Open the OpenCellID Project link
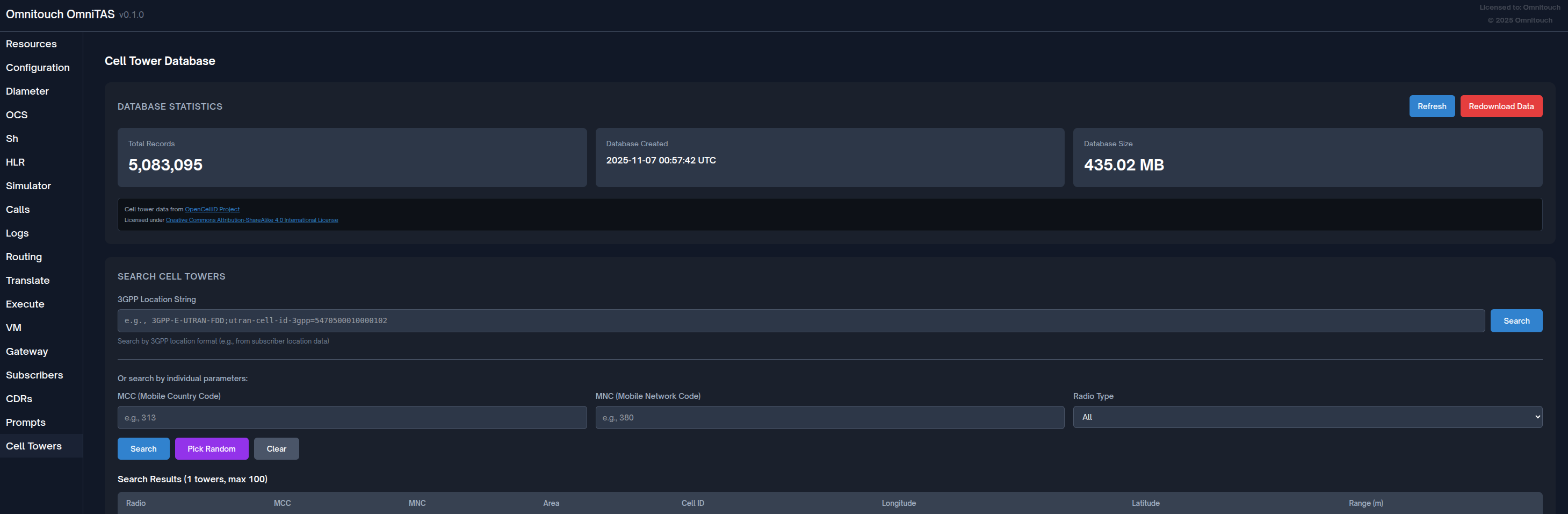Image resolution: width=1568 pixels, height=514 pixels. click(212, 210)
